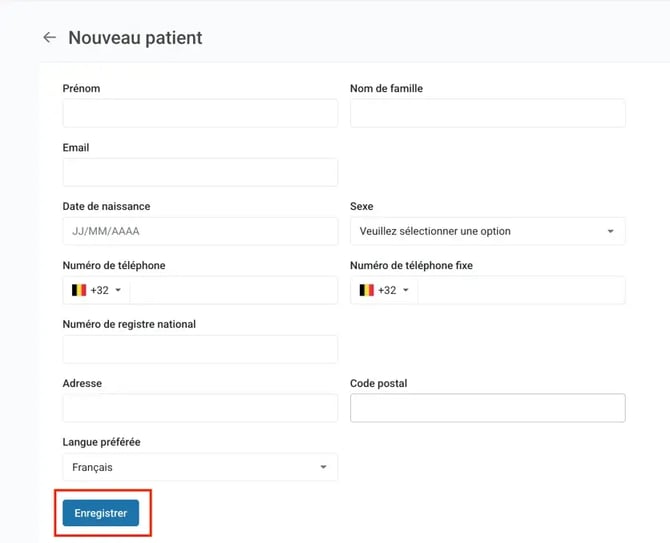Click the Belgian flag in Numéro de téléphone

pyautogui.click(x=78, y=290)
